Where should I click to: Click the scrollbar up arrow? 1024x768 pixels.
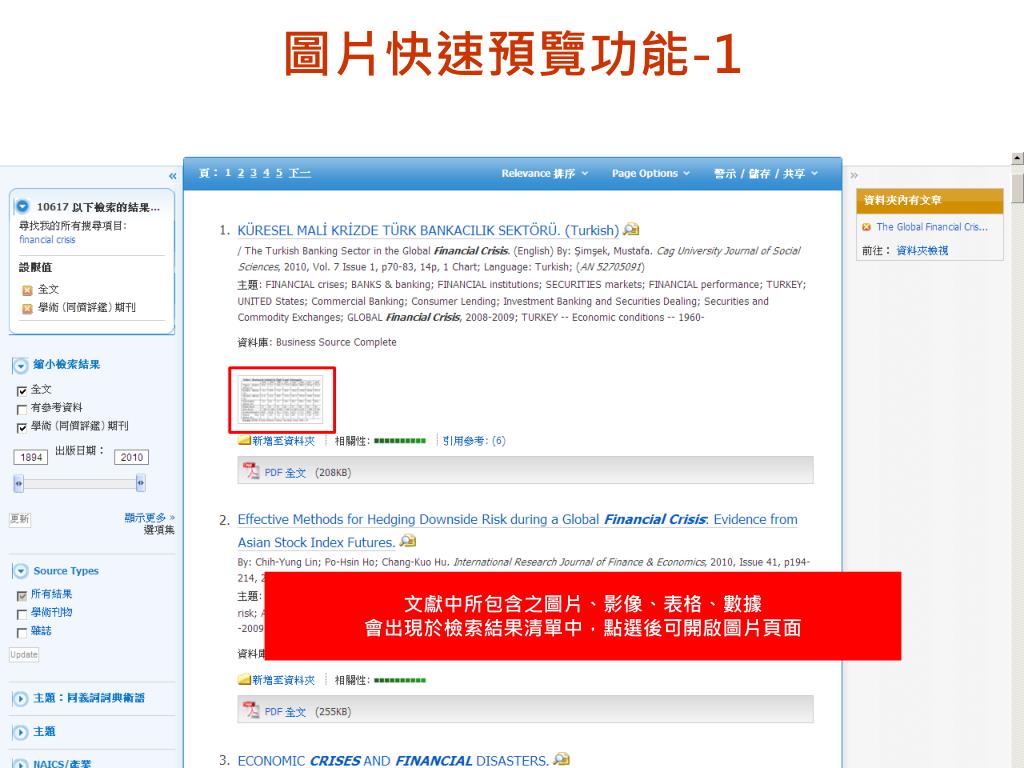(x=1017, y=158)
